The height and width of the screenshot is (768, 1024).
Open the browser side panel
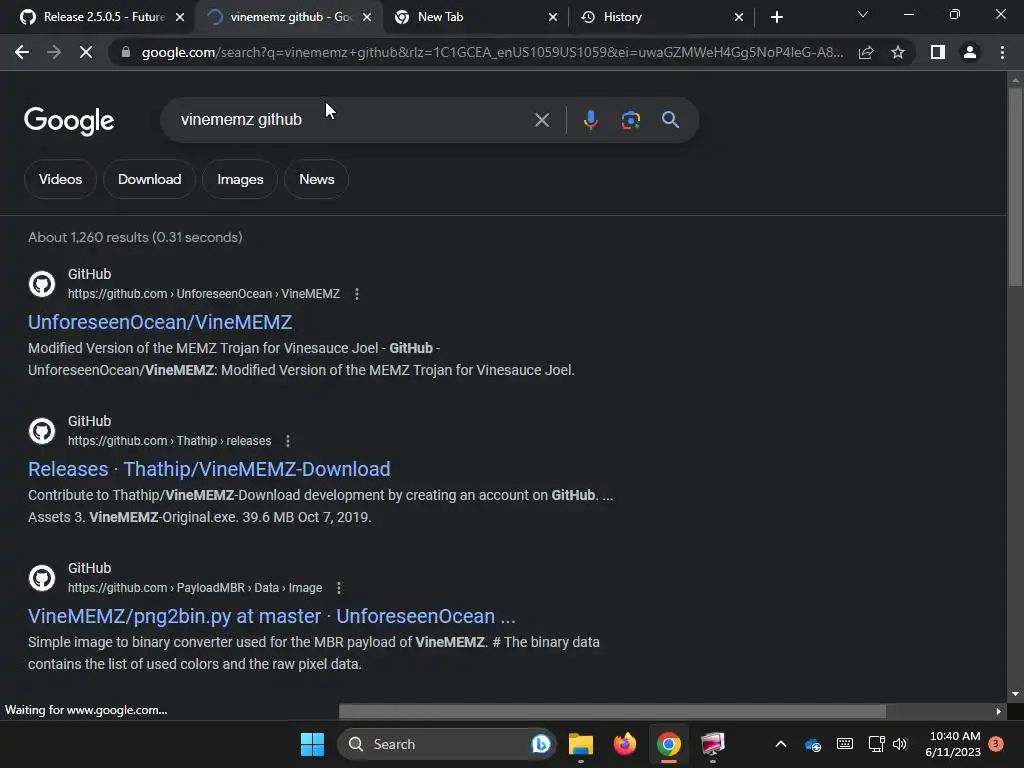tap(937, 52)
